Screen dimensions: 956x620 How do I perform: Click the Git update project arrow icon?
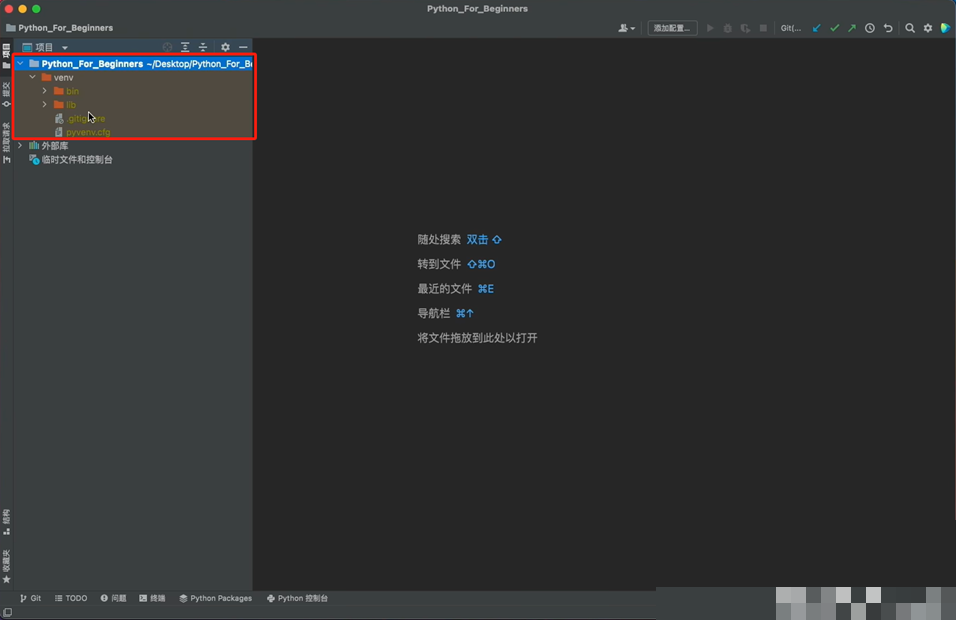pos(816,28)
